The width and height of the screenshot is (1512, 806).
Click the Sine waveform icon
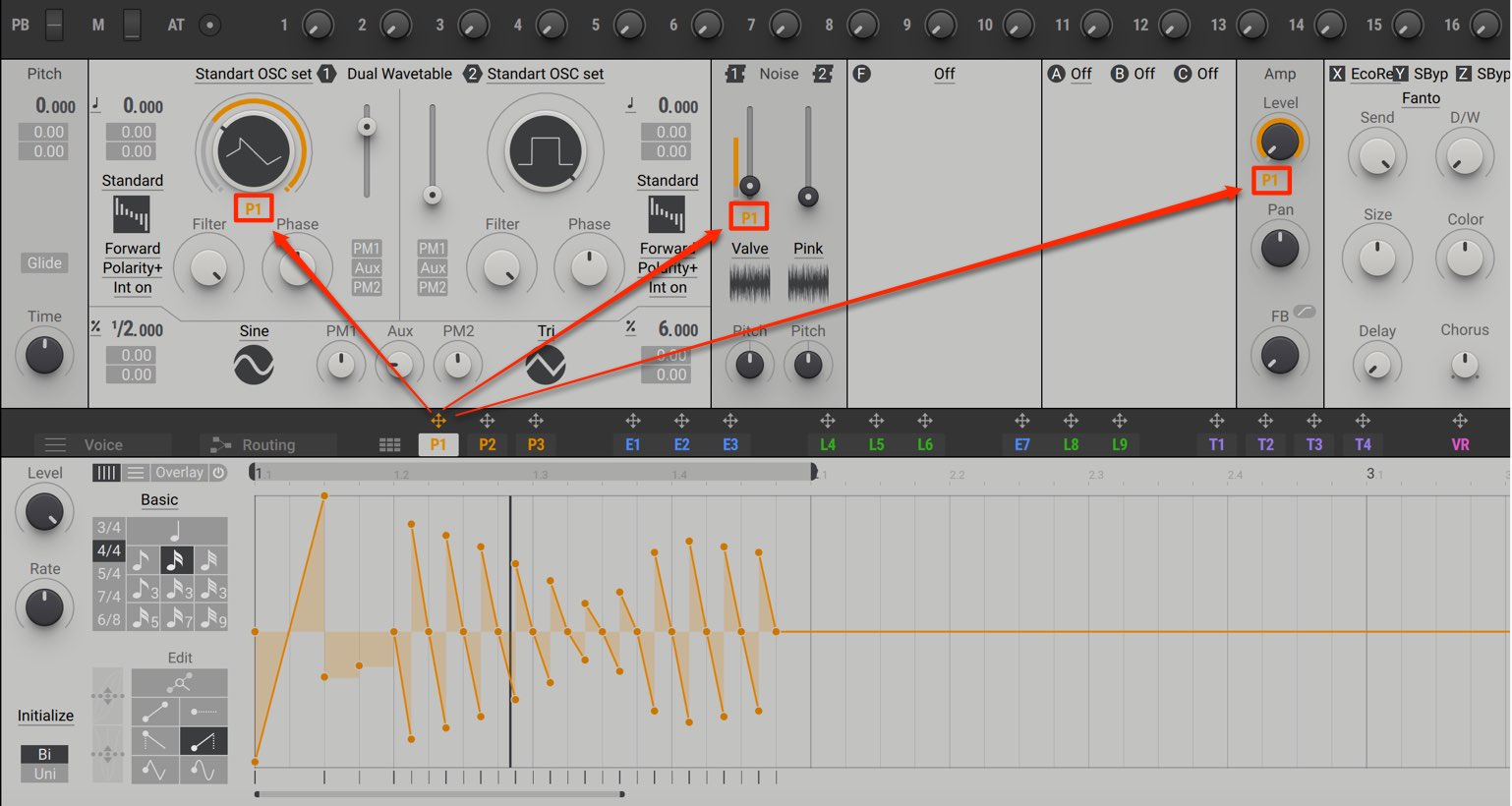254,365
